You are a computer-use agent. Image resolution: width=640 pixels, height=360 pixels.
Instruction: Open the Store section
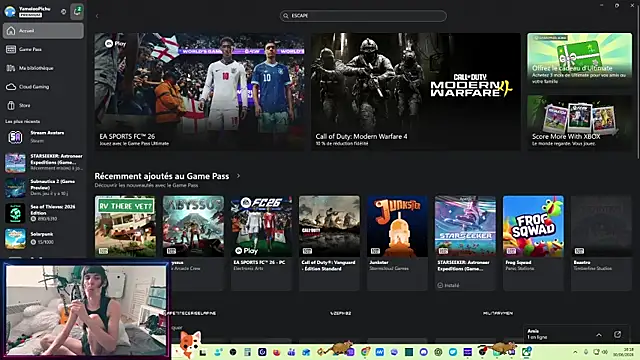point(43,106)
